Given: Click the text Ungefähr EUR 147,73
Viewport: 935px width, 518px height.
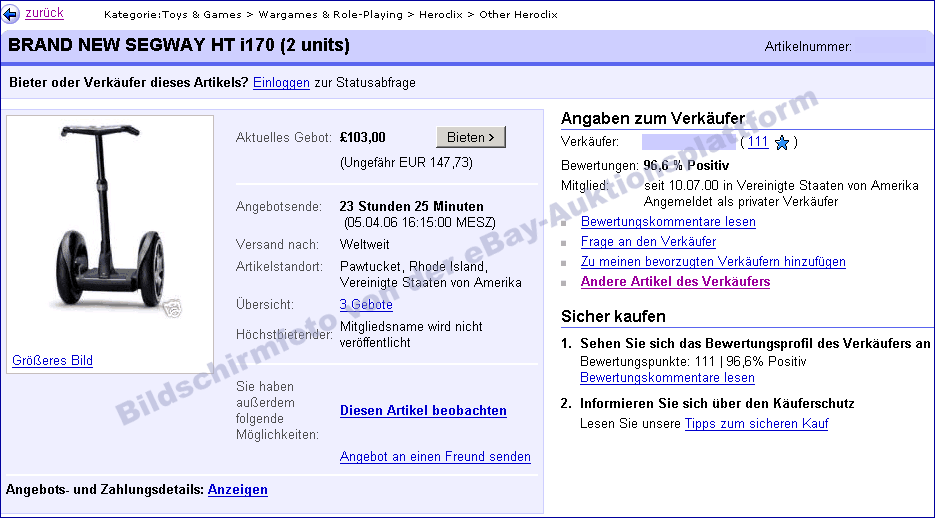Looking at the screenshot, I should point(406,163).
